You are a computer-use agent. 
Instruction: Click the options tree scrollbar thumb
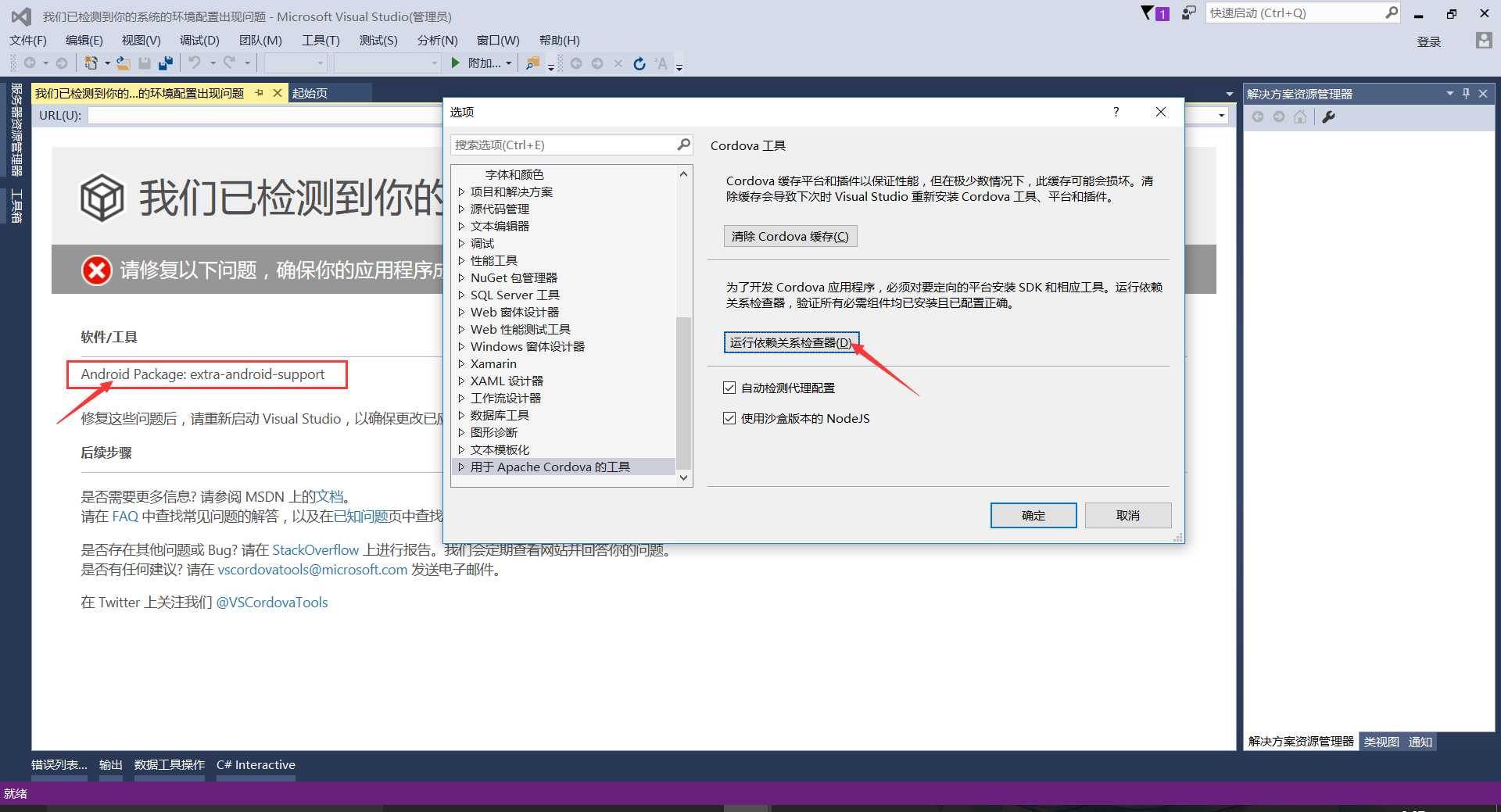[683, 392]
